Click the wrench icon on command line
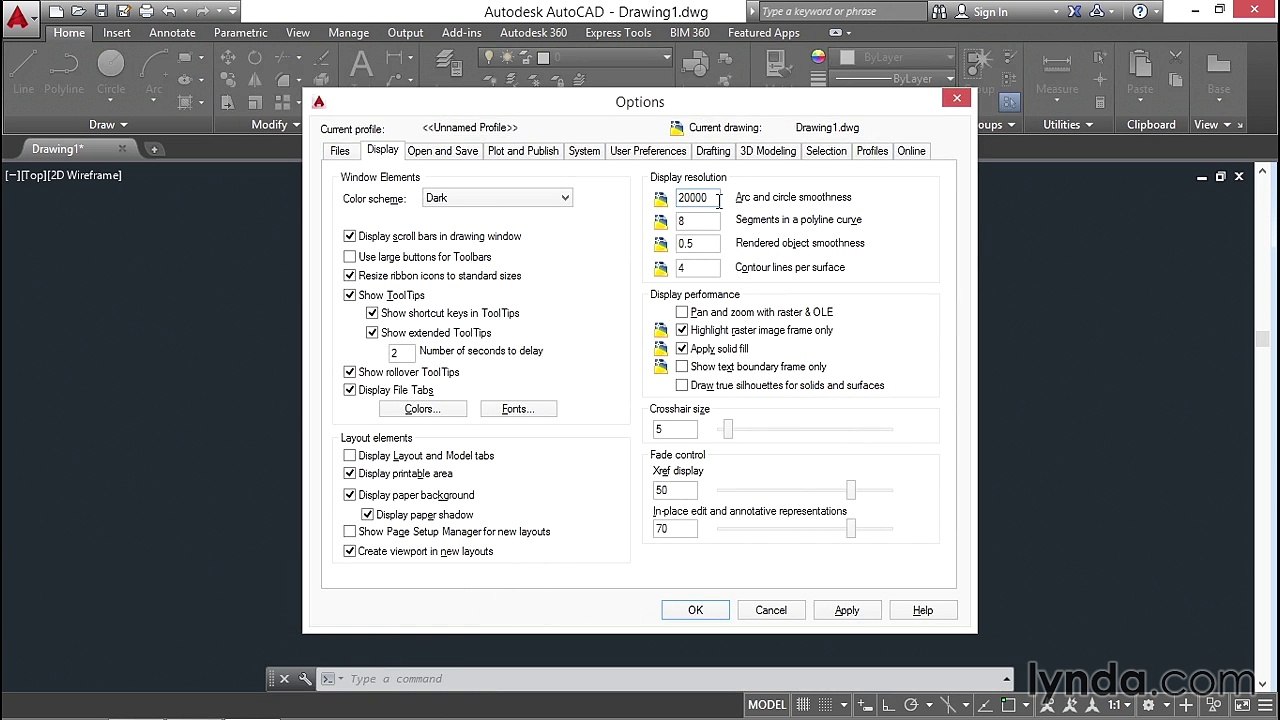 305,679
